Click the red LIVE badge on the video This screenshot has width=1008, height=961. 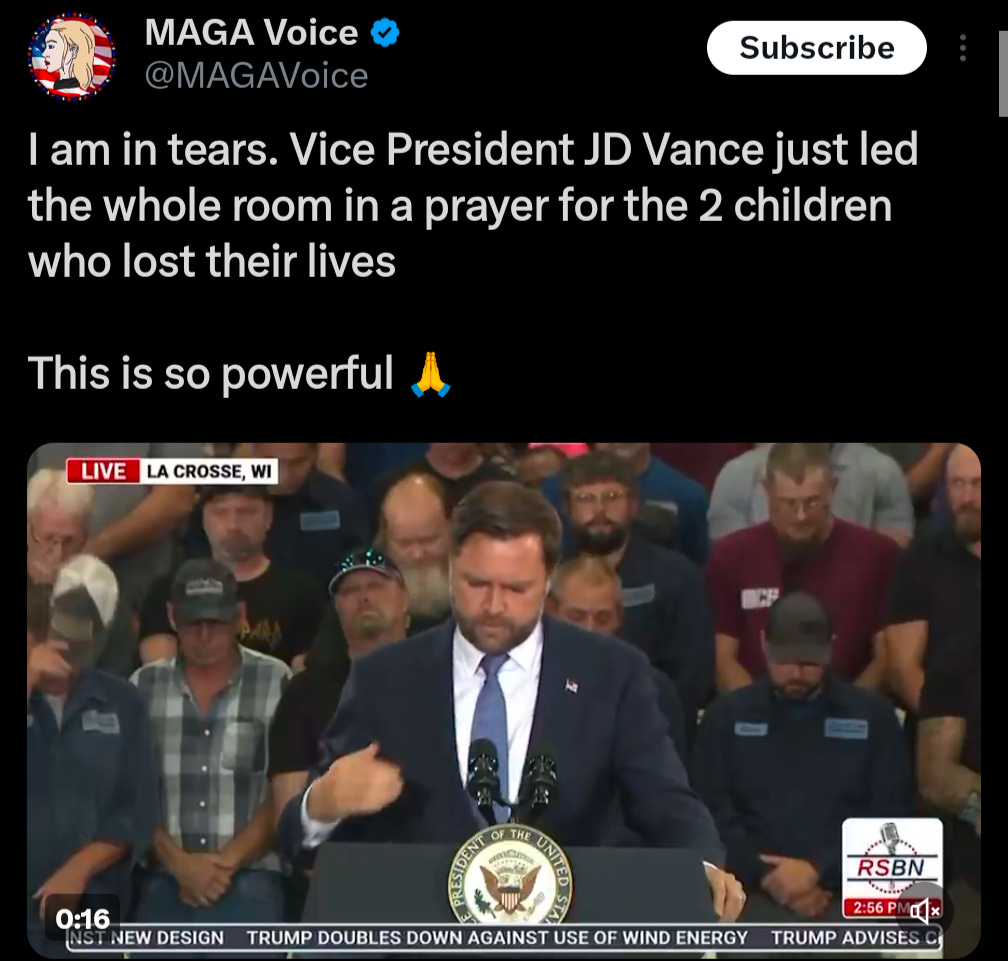tap(104, 471)
